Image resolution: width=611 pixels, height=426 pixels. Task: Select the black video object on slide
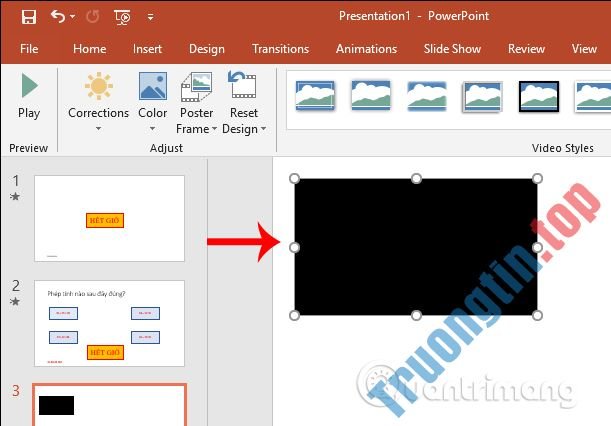416,247
